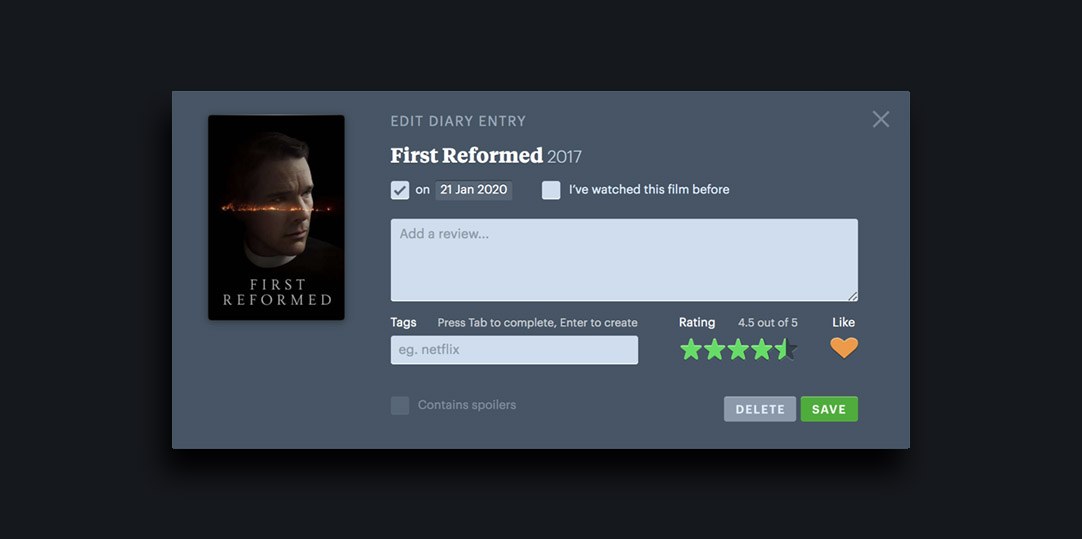
Task: Open the 21 Jan 2020 date picker
Action: pyautogui.click(x=473, y=190)
